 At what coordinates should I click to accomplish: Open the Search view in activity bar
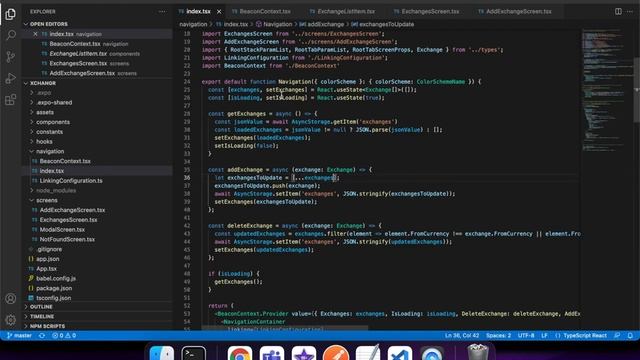(11, 35)
